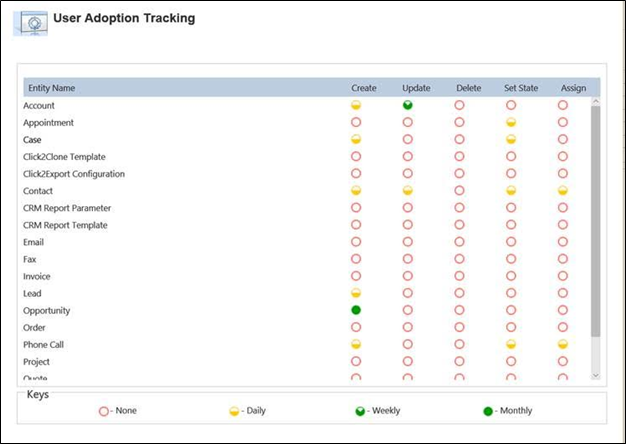Toggle Opportunity's Set State circle
The image size is (626, 444).
511,310
